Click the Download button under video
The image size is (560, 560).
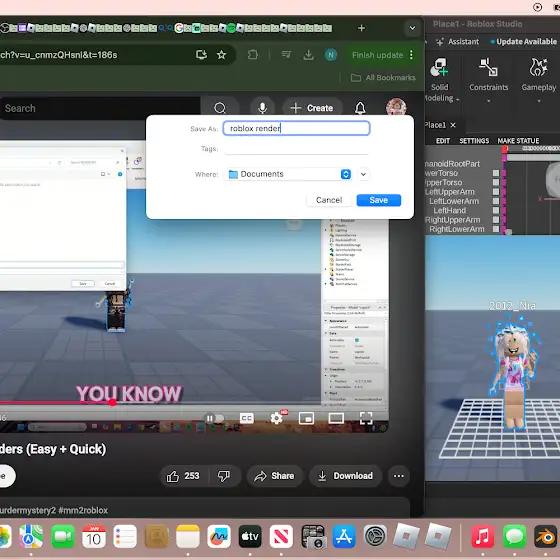(345, 476)
